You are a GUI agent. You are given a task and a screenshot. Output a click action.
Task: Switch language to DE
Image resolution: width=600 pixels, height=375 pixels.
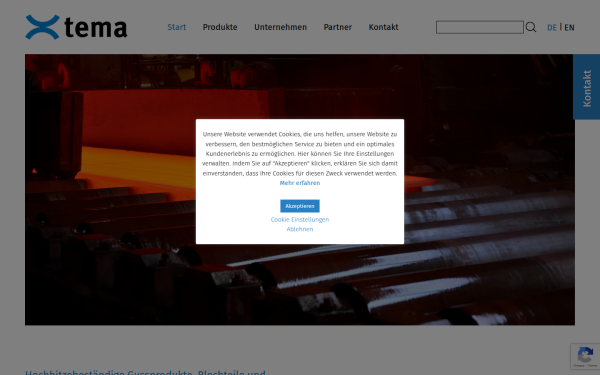pos(552,28)
